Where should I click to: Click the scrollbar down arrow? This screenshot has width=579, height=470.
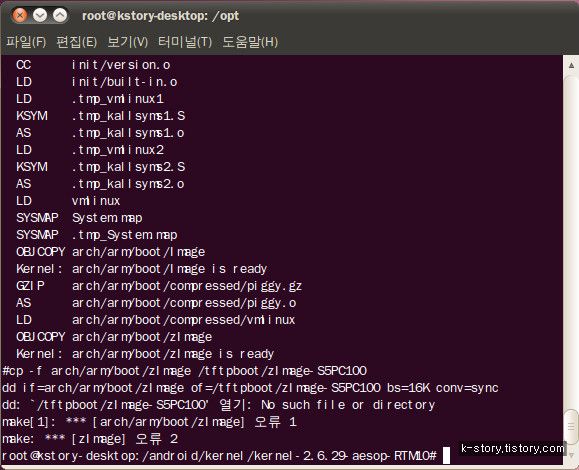click(x=571, y=455)
